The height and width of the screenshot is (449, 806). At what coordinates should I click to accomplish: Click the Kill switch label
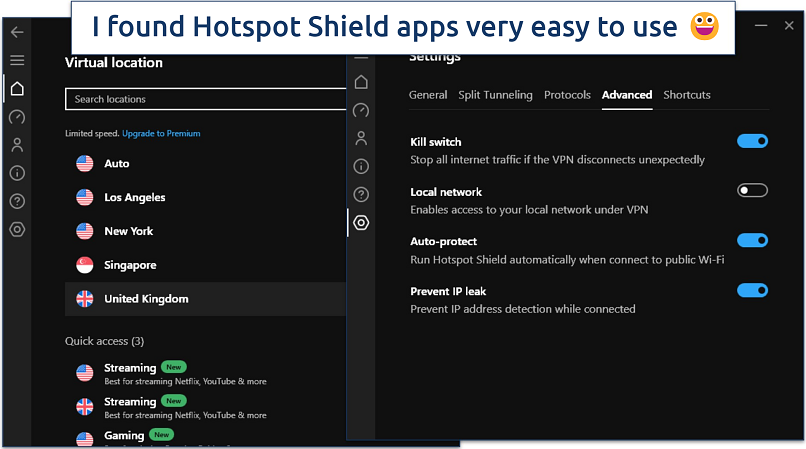[435, 142]
